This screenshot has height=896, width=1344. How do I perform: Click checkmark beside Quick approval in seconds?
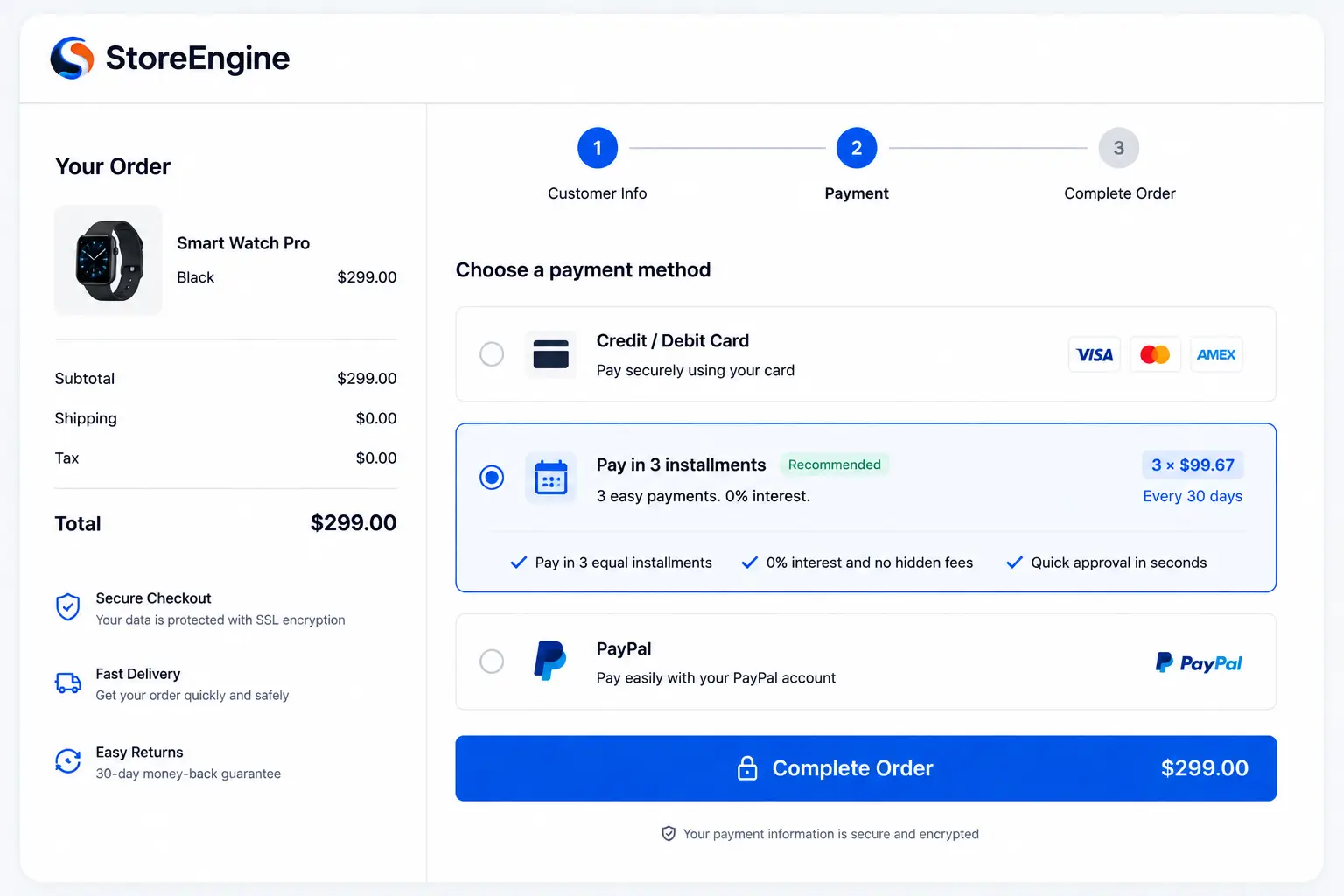[x=1014, y=563]
